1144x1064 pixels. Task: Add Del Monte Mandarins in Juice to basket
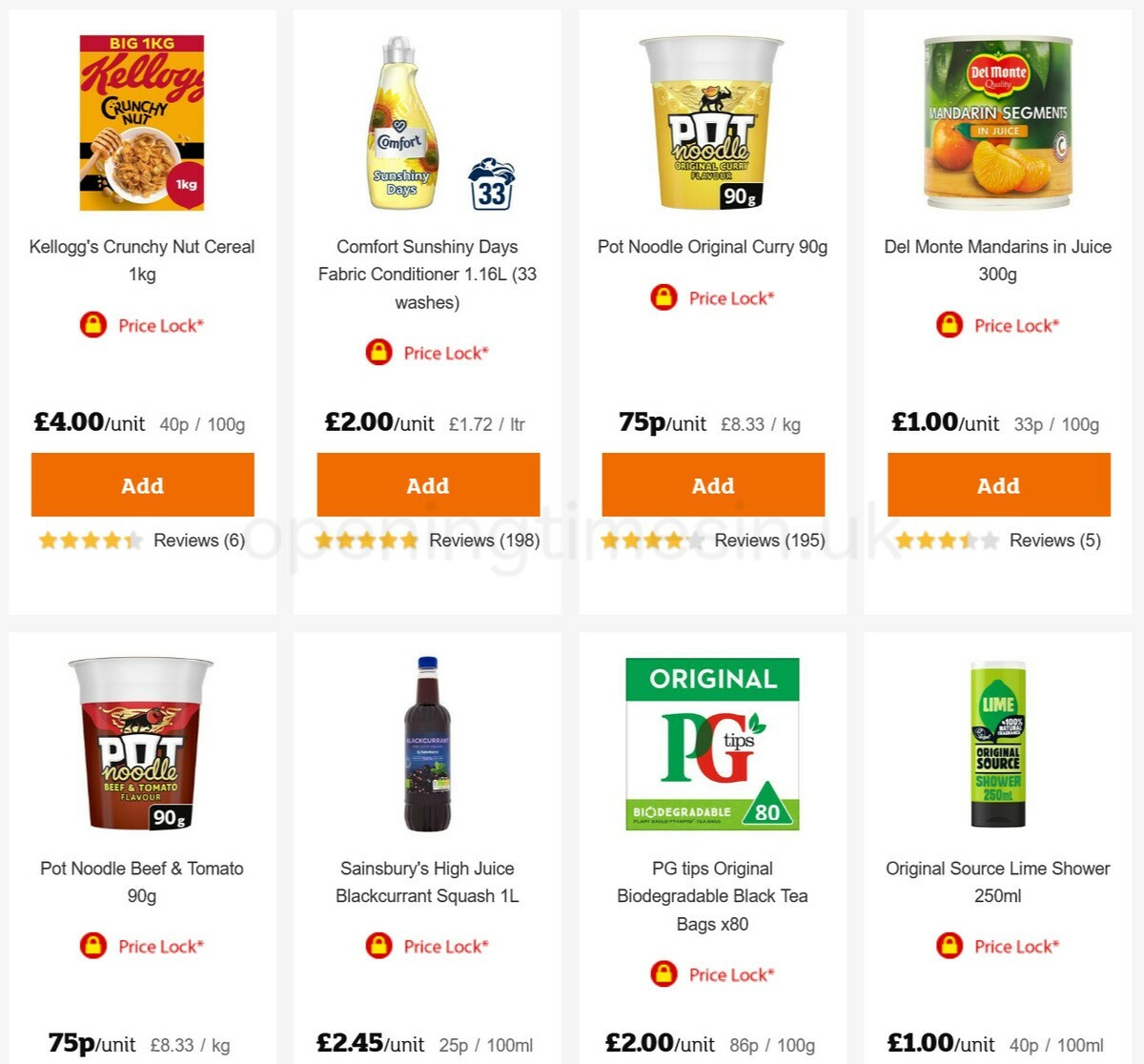(x=998, y=484)
